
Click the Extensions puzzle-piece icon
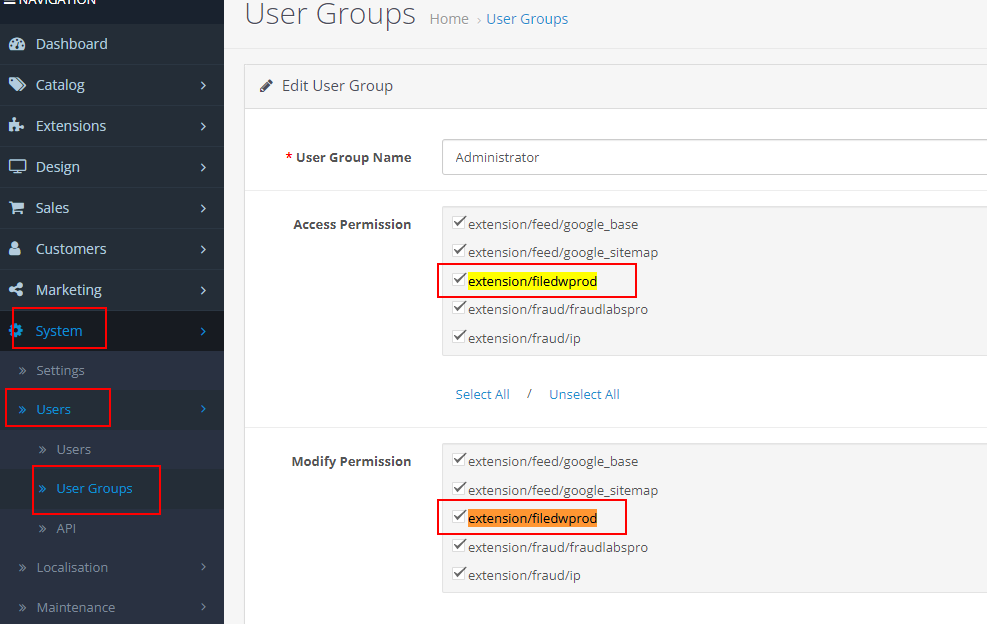[19, 126]
